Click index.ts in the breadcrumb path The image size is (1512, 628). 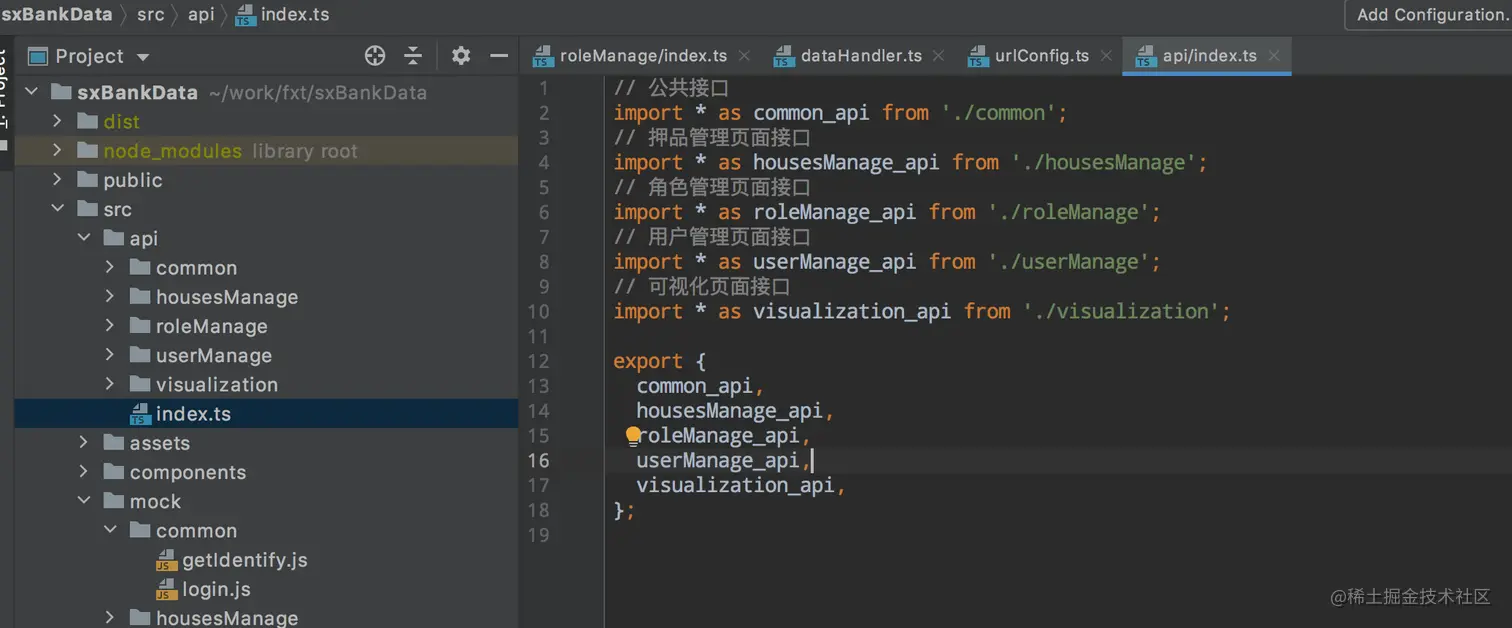point(295,15)
